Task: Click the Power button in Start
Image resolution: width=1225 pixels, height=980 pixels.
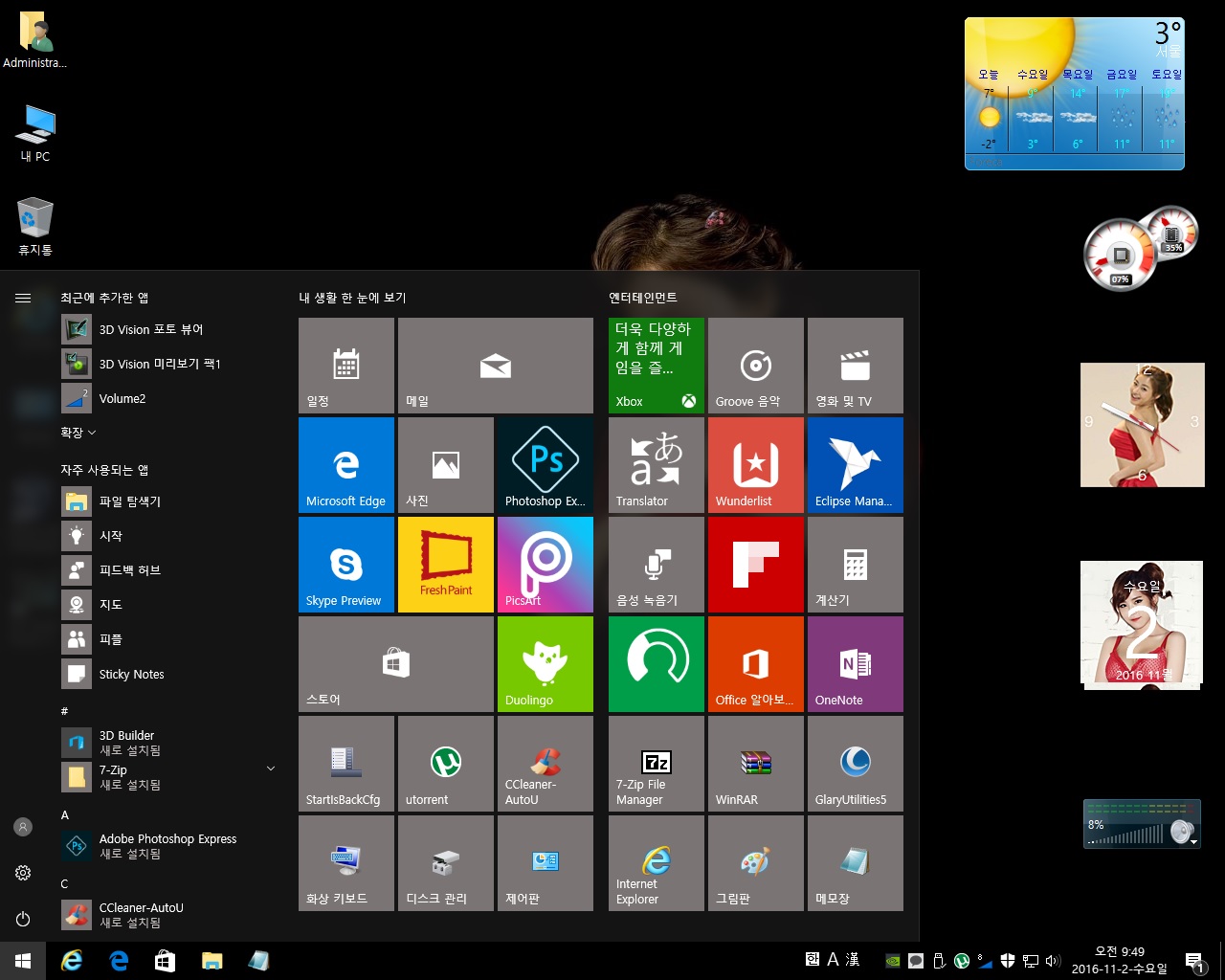Action: pos(23,919)
